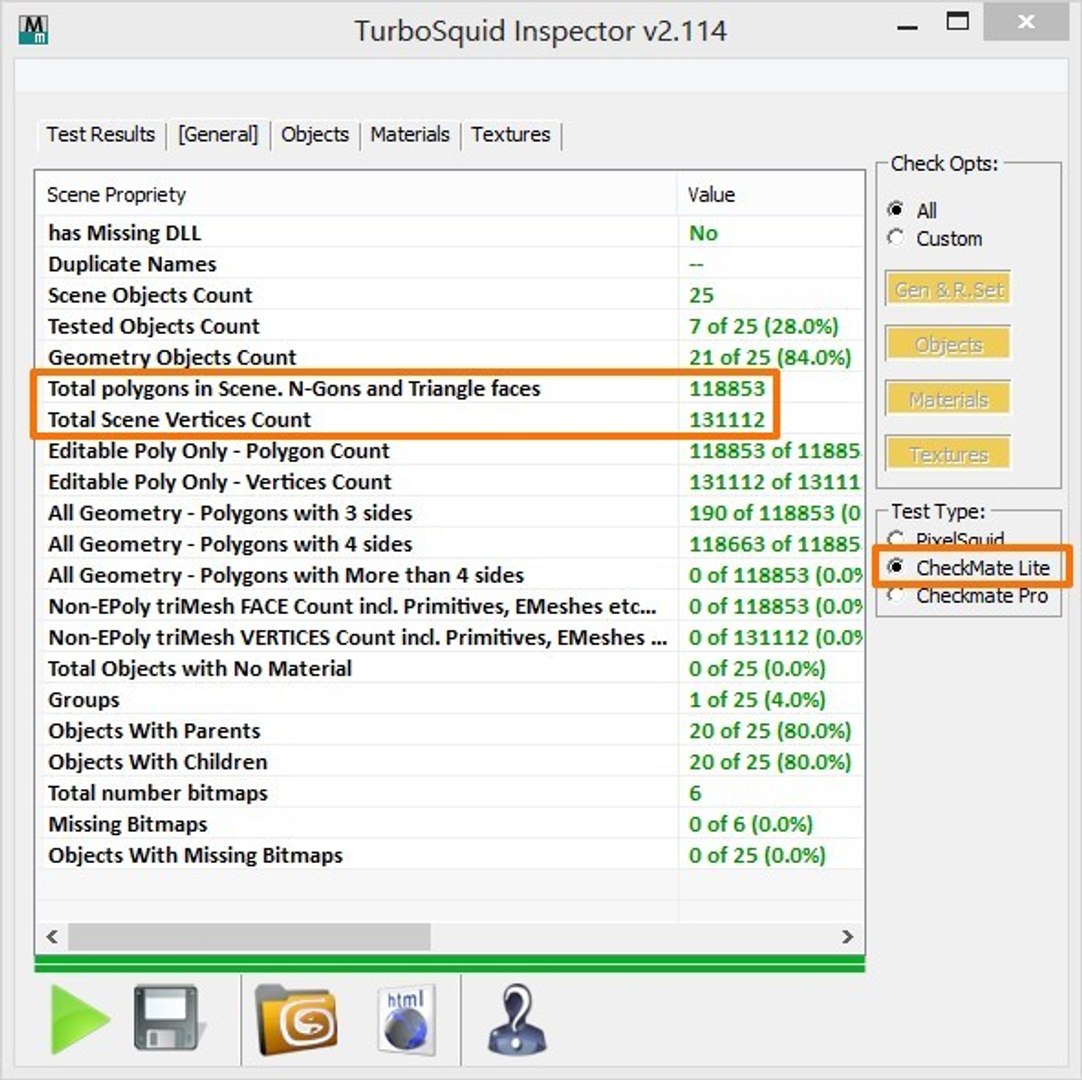Open the TurboSquid folder icon

tap(296, 1020)
